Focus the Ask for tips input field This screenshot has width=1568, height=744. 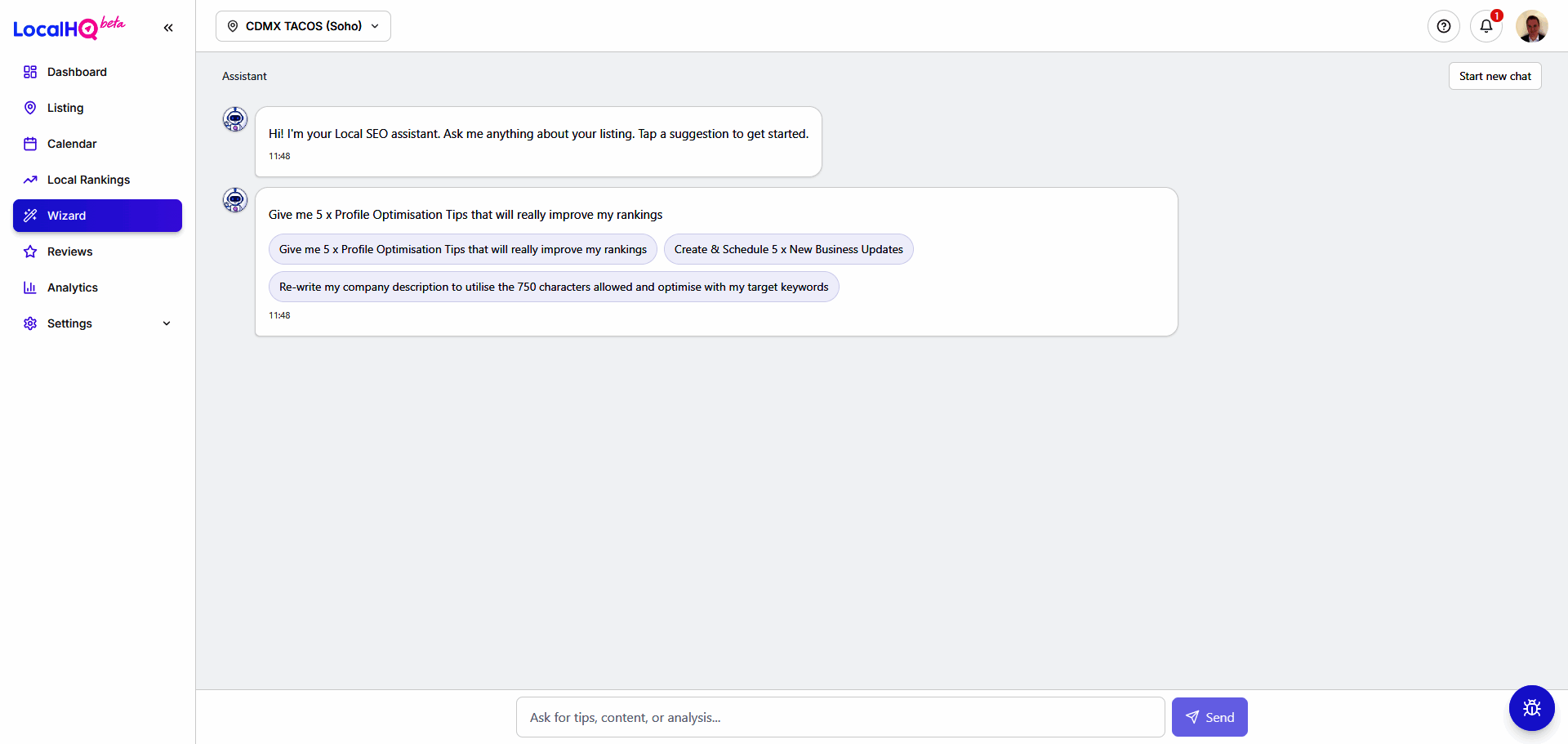840,717
